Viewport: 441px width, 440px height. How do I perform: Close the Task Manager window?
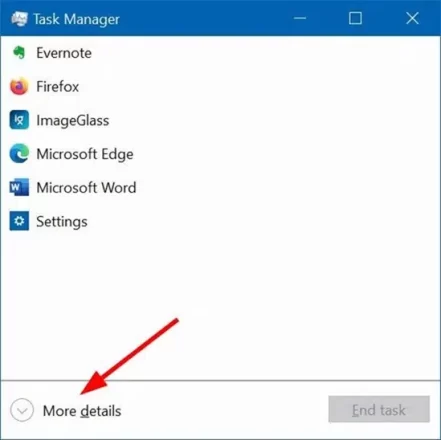pos(412,18)
